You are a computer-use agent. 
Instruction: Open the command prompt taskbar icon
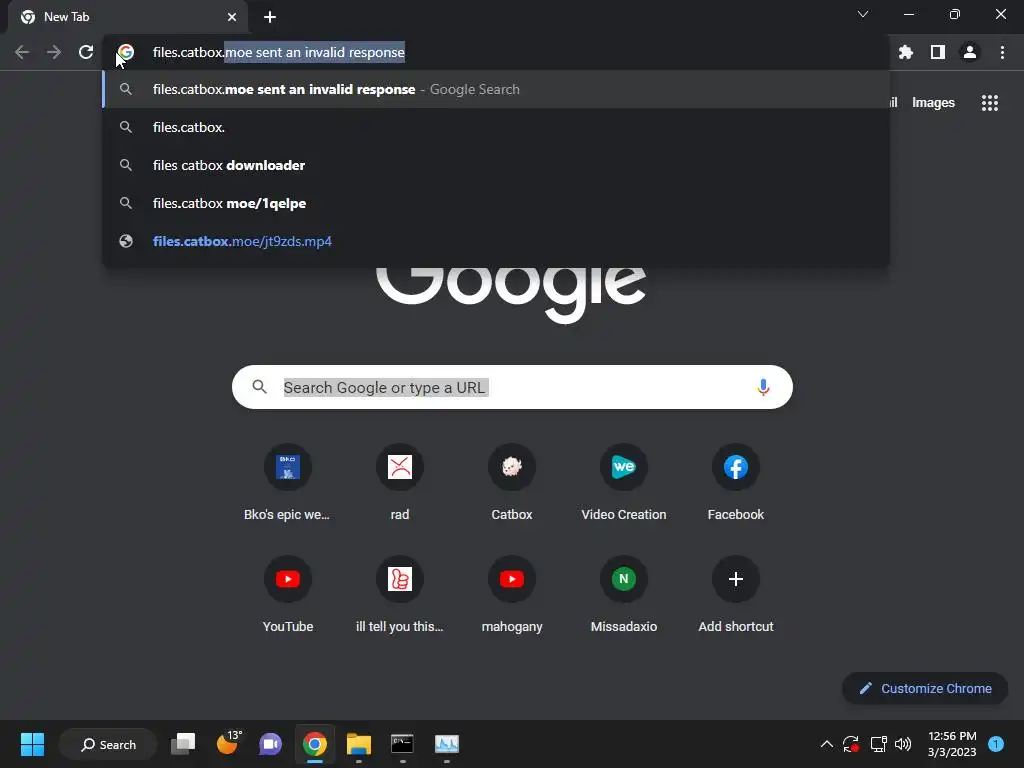pyautogui.click(x=402, y=744)
